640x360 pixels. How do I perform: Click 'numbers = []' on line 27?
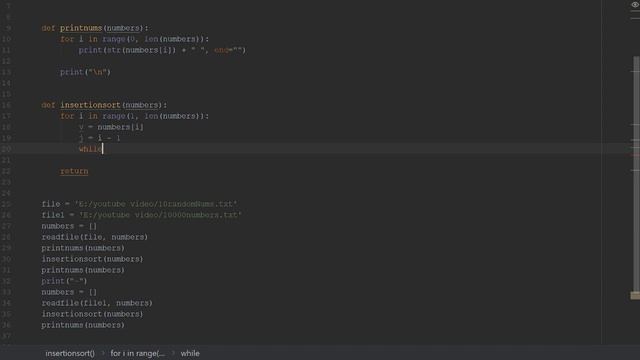pyautogui.click(x=69, y=226)
